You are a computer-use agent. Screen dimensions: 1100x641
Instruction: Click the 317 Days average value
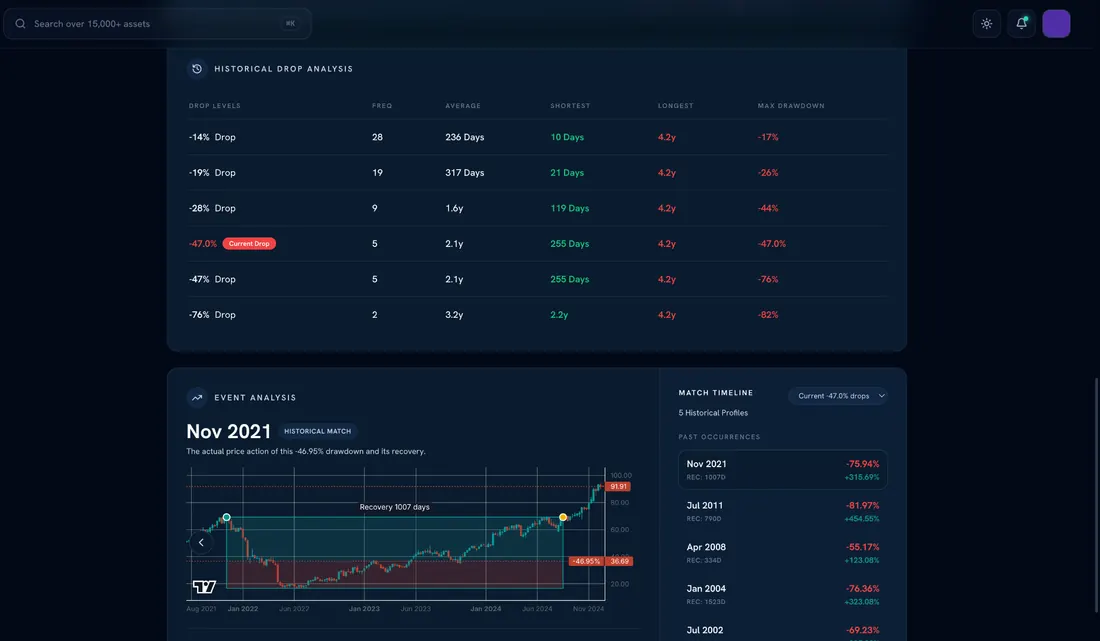pyautogui.click(x=464, y=173)
